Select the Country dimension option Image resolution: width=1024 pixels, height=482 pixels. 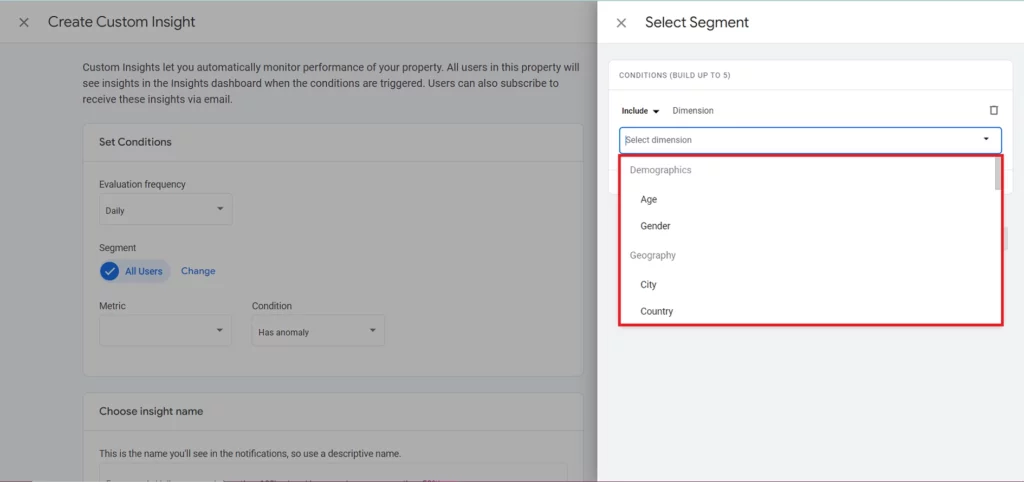[x=656, y=311]
